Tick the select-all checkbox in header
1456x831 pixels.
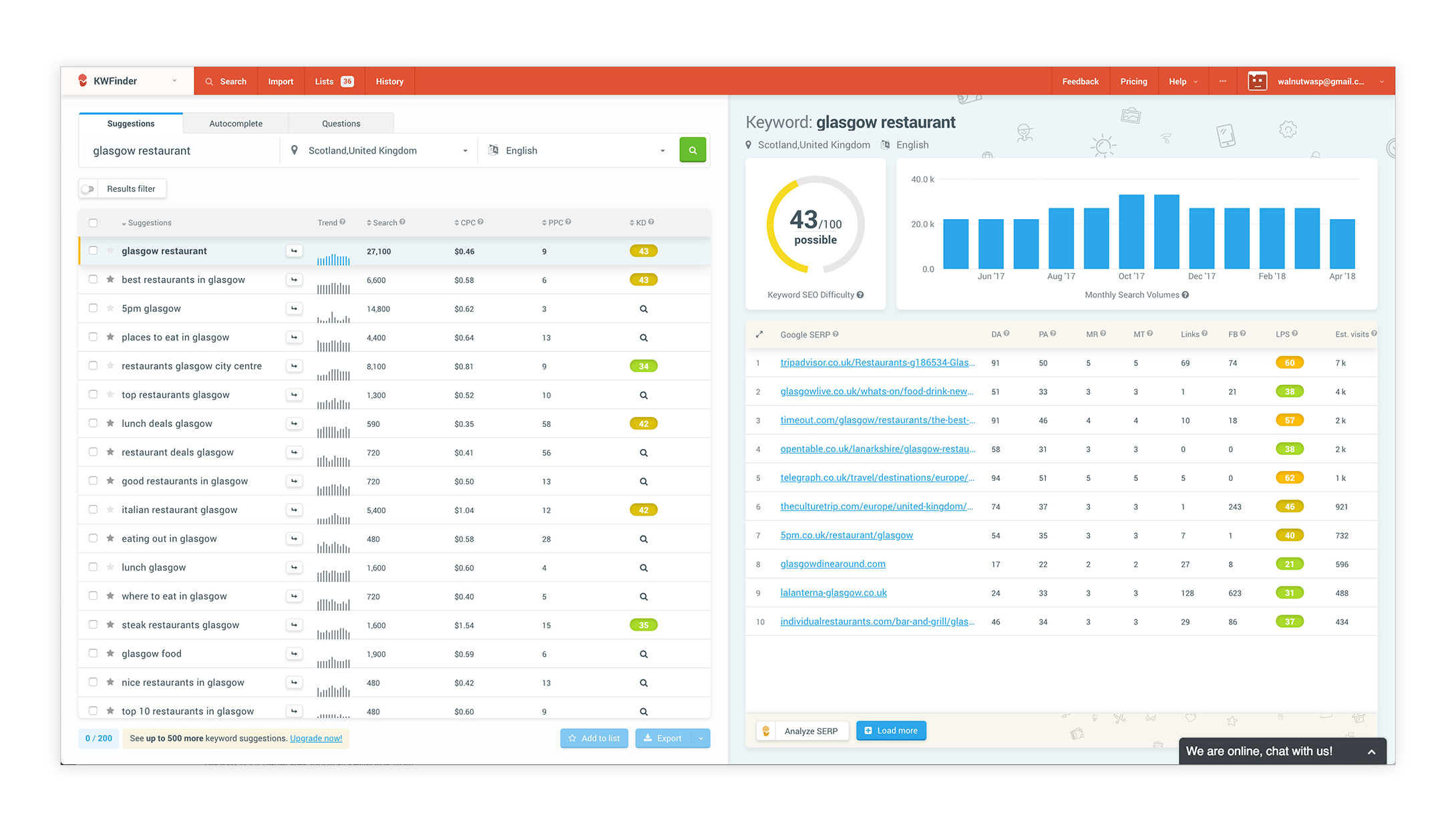94,223
